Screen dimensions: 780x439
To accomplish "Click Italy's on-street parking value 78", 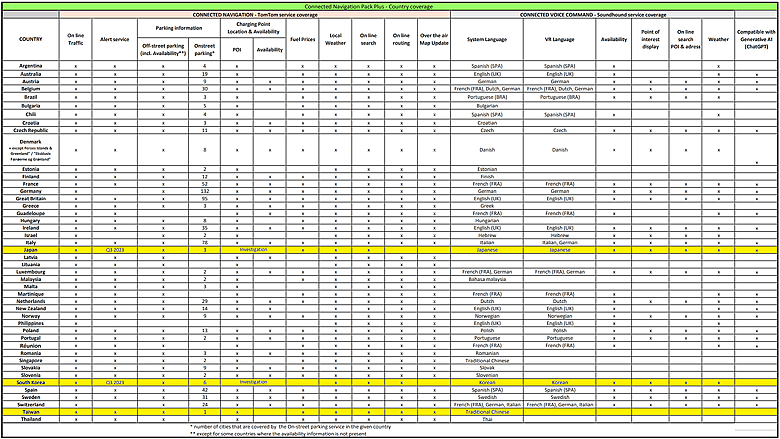I will point(204,243).
